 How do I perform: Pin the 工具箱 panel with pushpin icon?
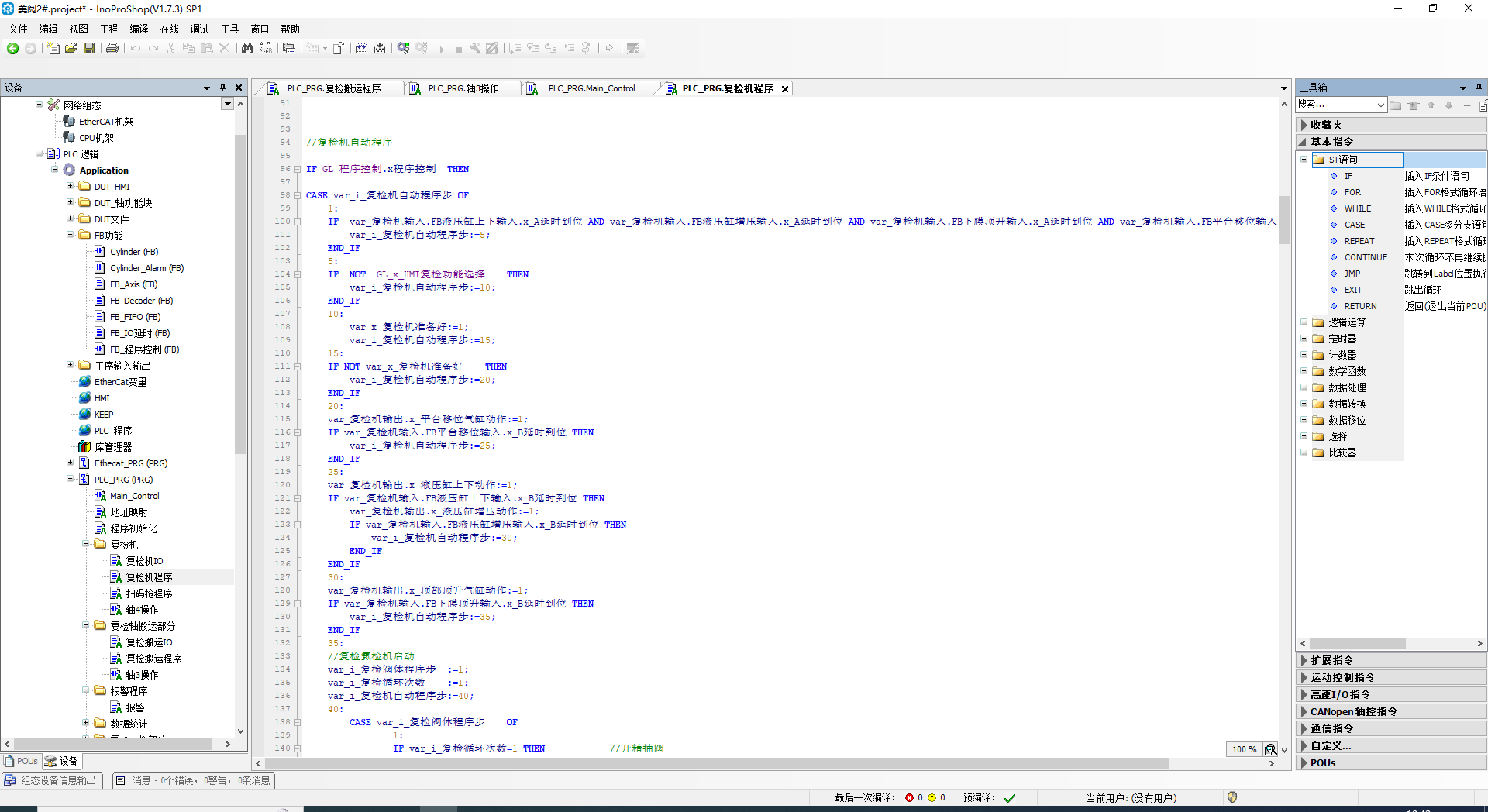1479,88
